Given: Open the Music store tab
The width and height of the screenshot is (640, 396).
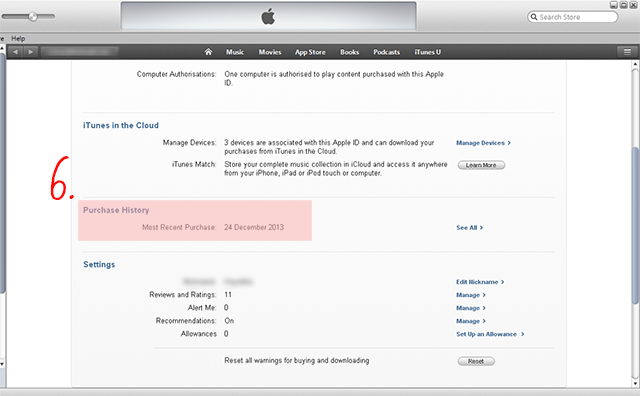Looking at the screenshot, I should pos(235,52).
